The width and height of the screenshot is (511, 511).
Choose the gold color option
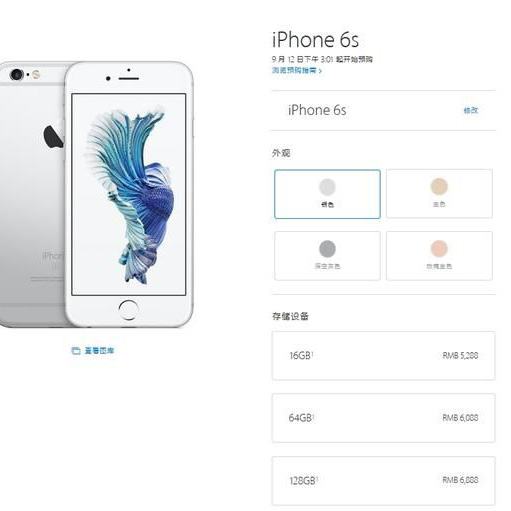439,194
